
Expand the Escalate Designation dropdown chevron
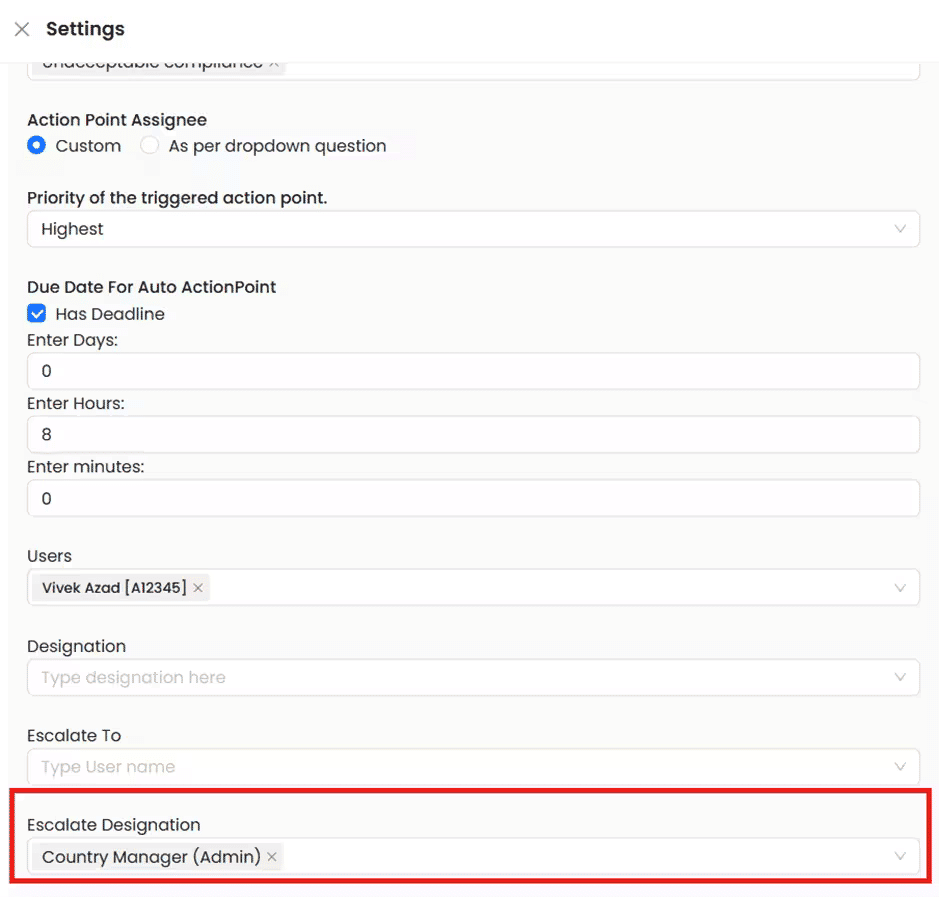coord(900,857)
